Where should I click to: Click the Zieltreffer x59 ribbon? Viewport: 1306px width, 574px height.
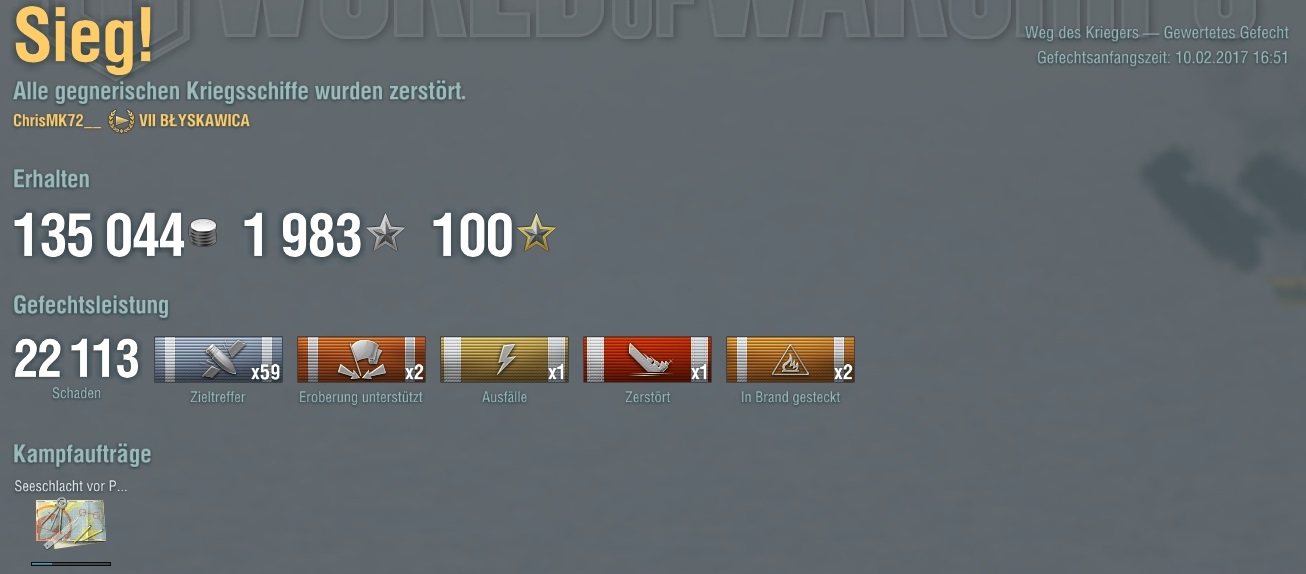(x=218, y=360)
